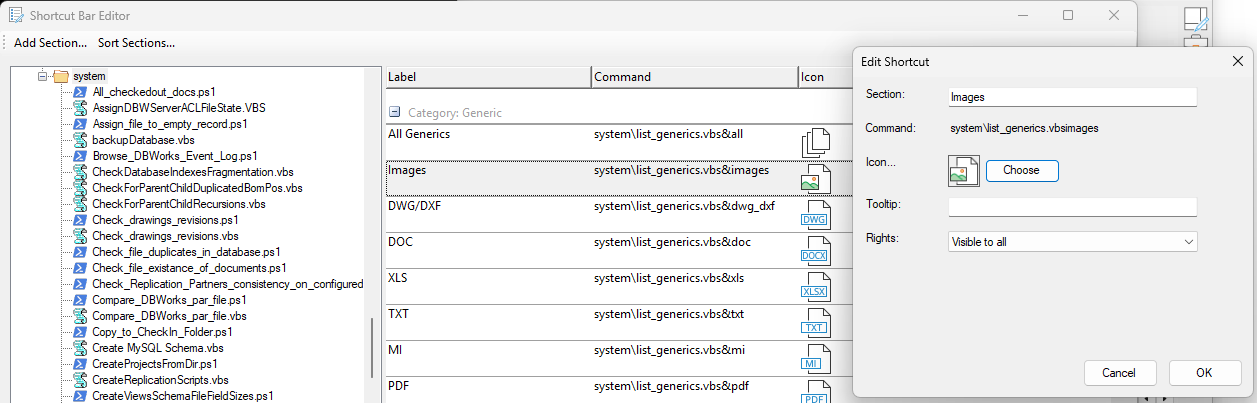The height and width of the screenshot is (403, 1257).
Task: Click the Check_drawings_revisions.vbs file icon
Action: coord(79,236)
